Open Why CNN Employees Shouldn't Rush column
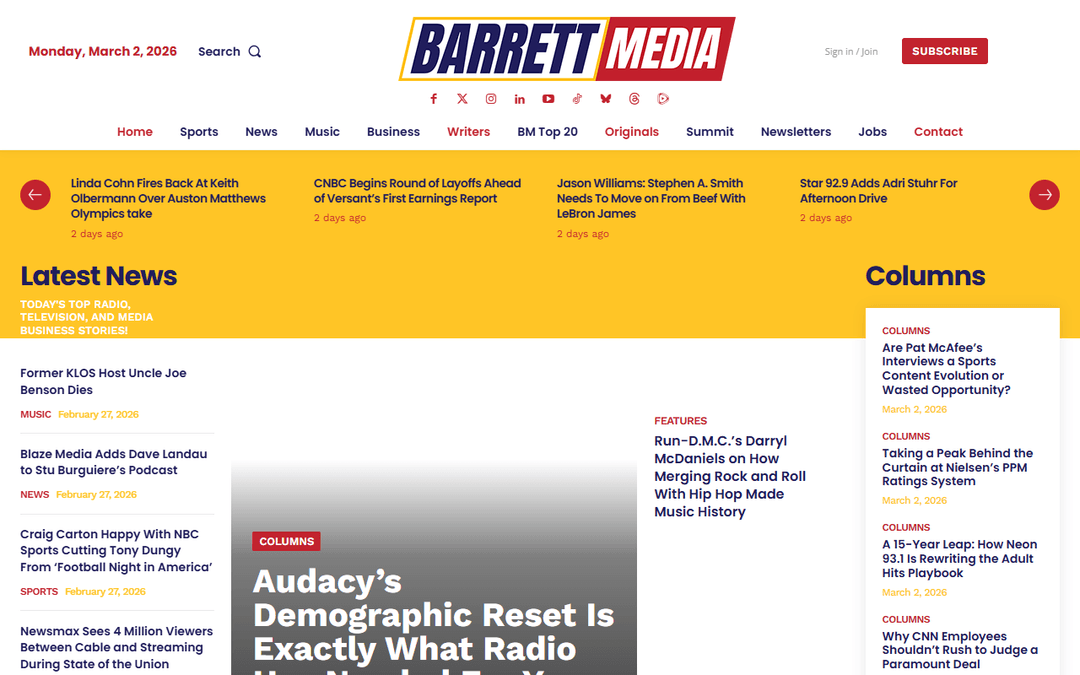Viewport: 1080px width, 675px height. point(959,650)
